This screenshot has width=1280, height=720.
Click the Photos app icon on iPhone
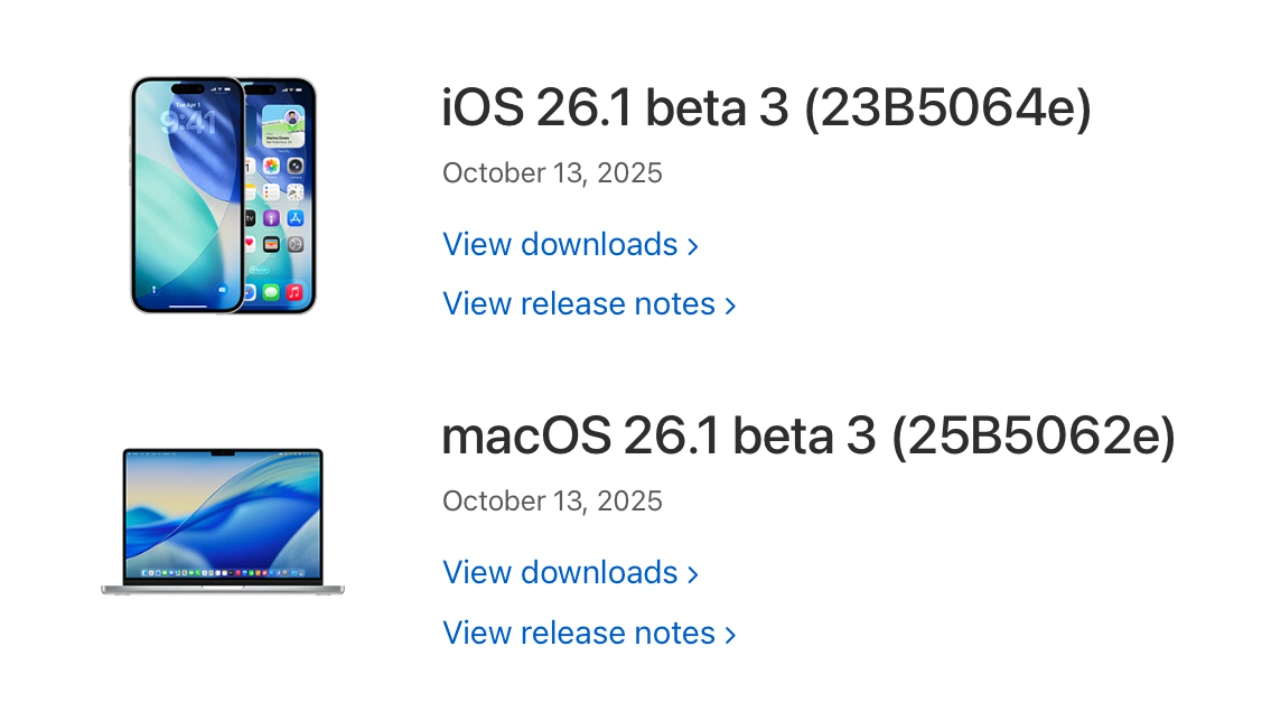271,166
